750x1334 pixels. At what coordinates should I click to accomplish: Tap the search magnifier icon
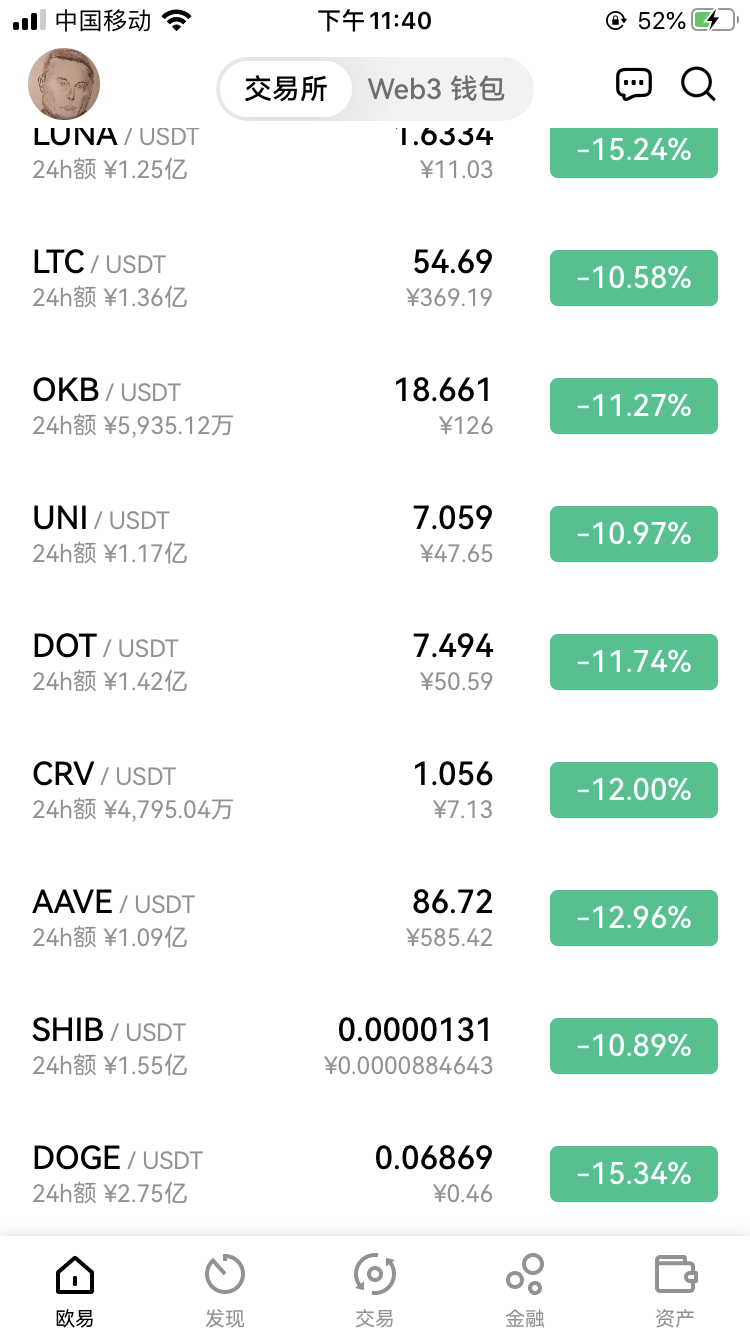[699, 85]
